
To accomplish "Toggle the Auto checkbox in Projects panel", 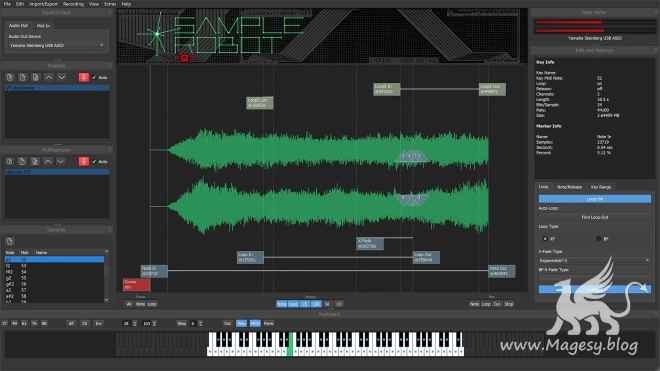I will click(x=100, y=77).
